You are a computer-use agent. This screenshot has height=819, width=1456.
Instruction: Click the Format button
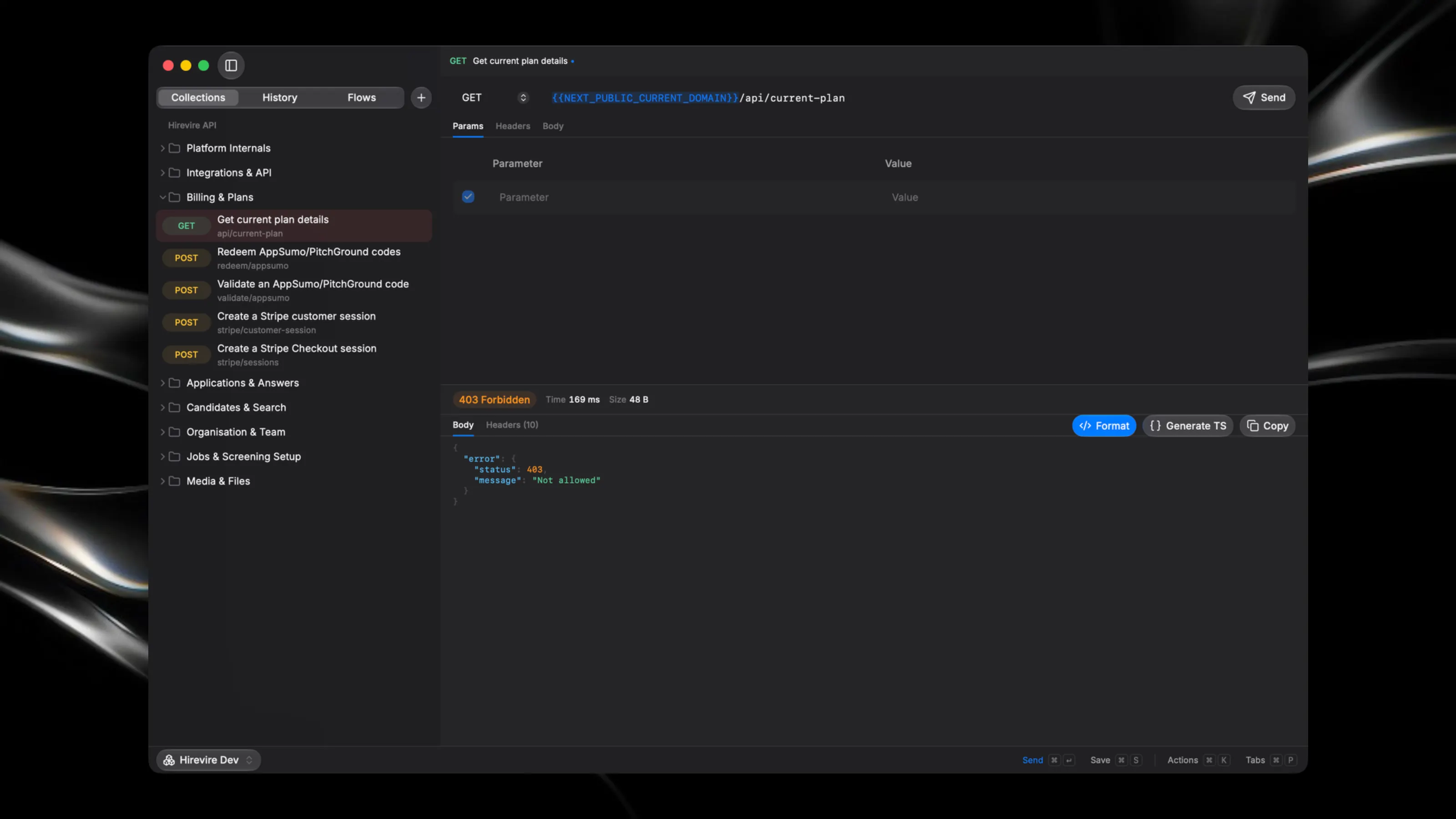(1103, 425)
